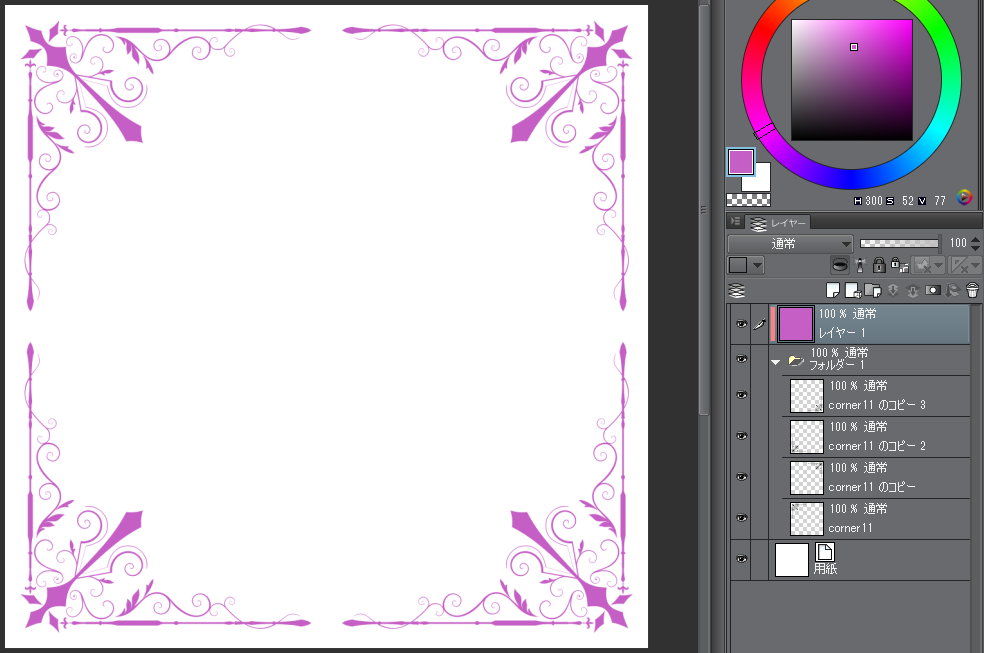Select the layer named レイヤー 1
The image size is (984, 653).
[x=870, y=324]
